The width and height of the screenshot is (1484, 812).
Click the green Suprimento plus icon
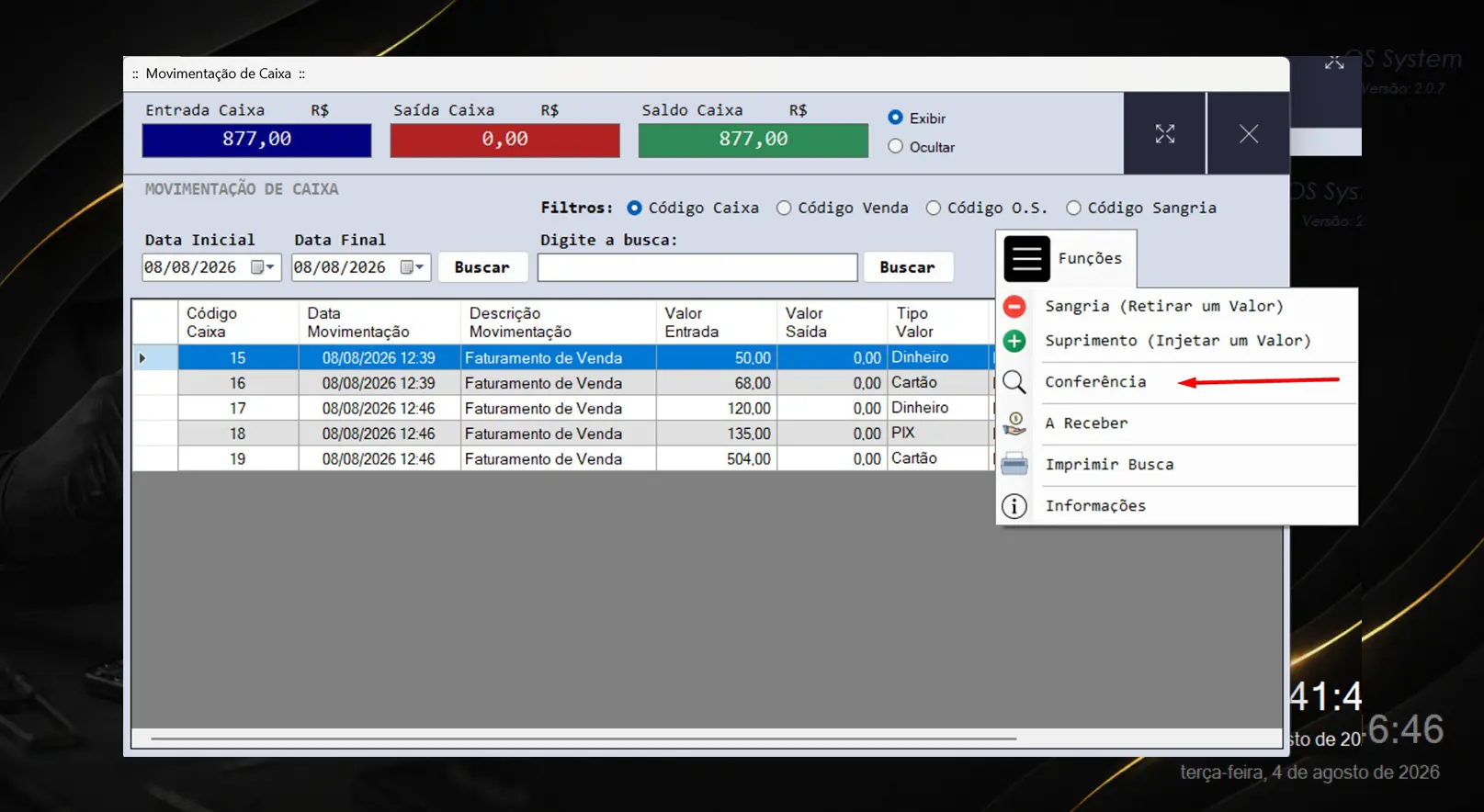[x=1014, y=341]
